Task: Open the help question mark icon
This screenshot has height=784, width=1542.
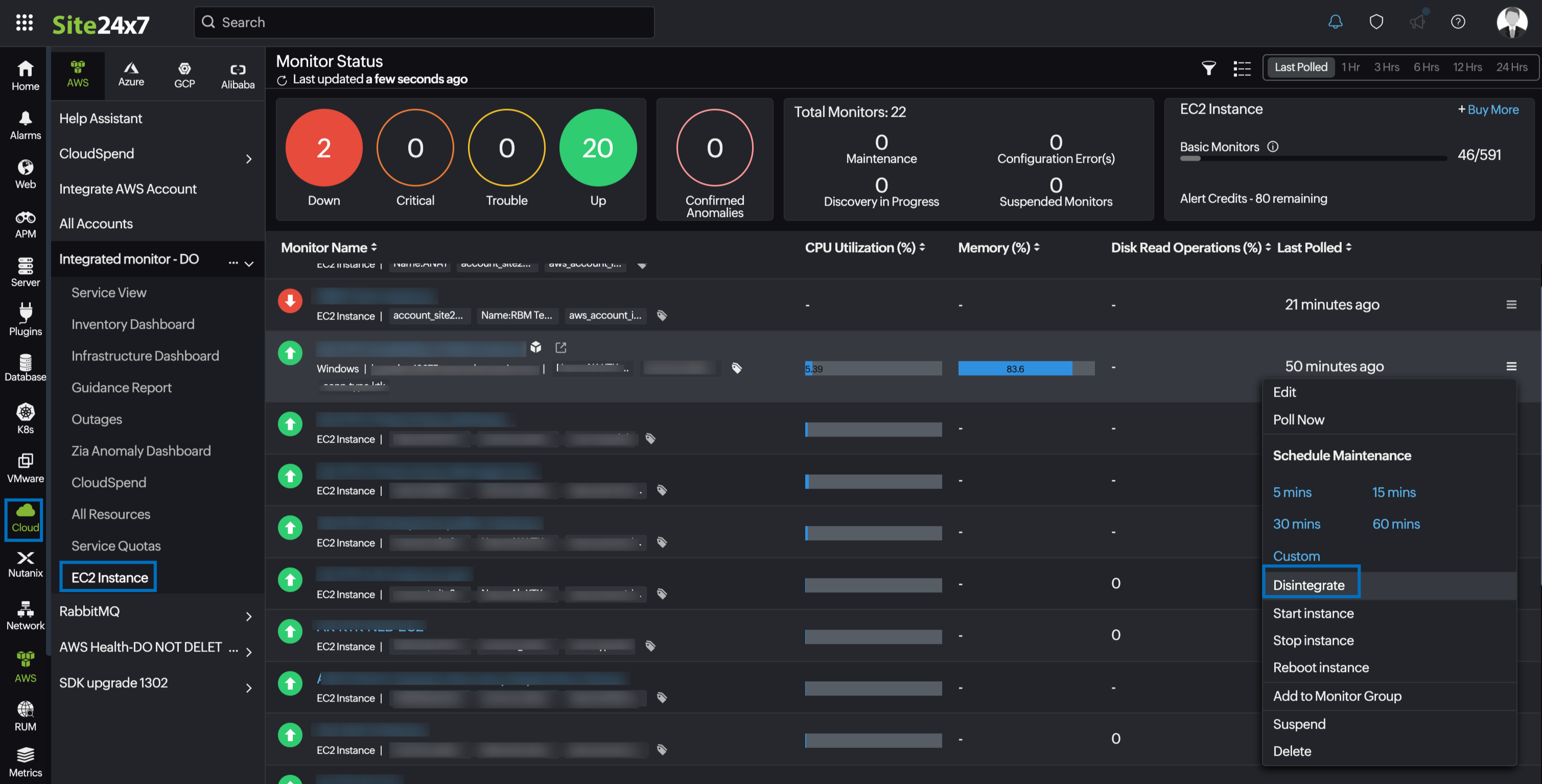Action: [1458, 22]
